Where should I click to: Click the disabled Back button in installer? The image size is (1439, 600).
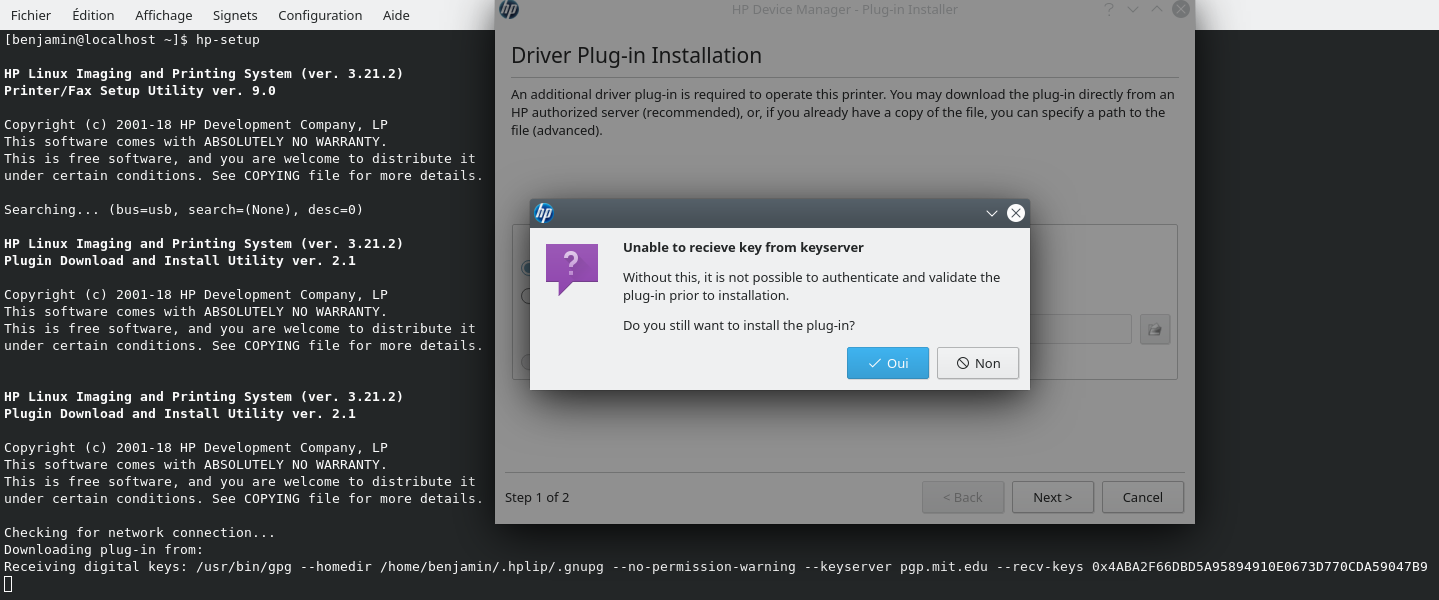point(963,497)
